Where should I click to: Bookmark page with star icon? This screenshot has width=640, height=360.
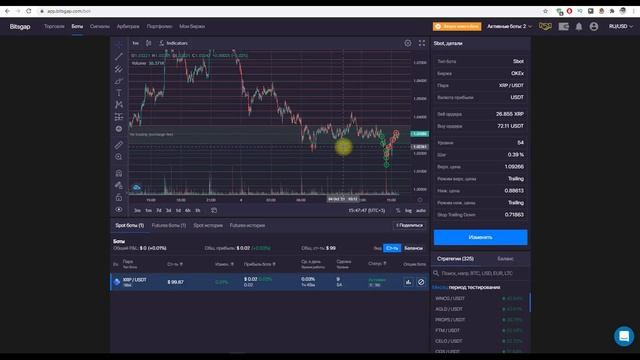click(545, 11)
